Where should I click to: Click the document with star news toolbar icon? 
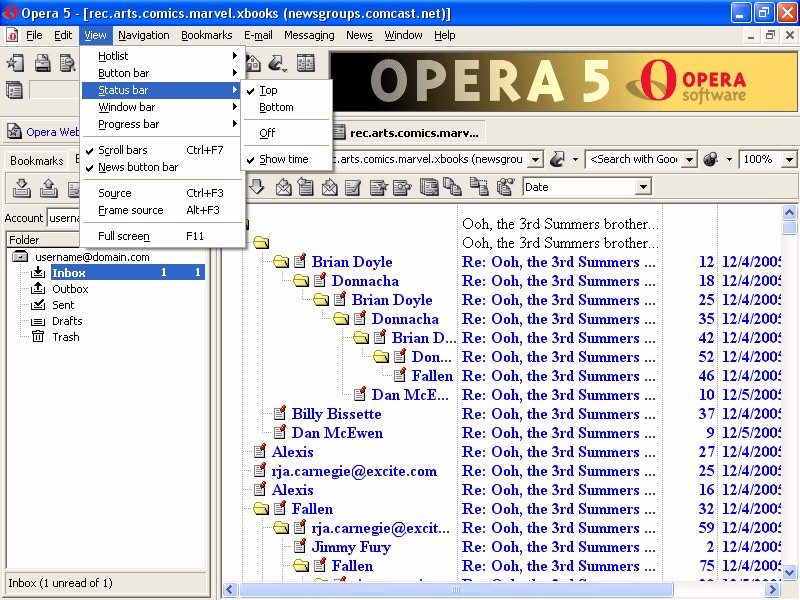(x=378, y=187)
